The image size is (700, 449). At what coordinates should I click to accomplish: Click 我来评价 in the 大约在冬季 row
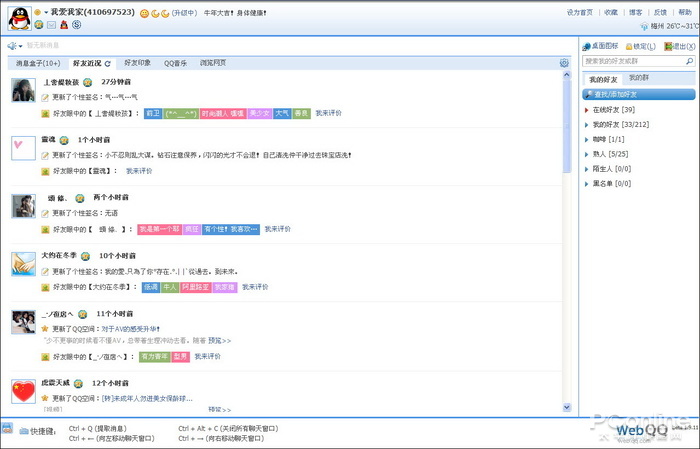tap(255, 287)
